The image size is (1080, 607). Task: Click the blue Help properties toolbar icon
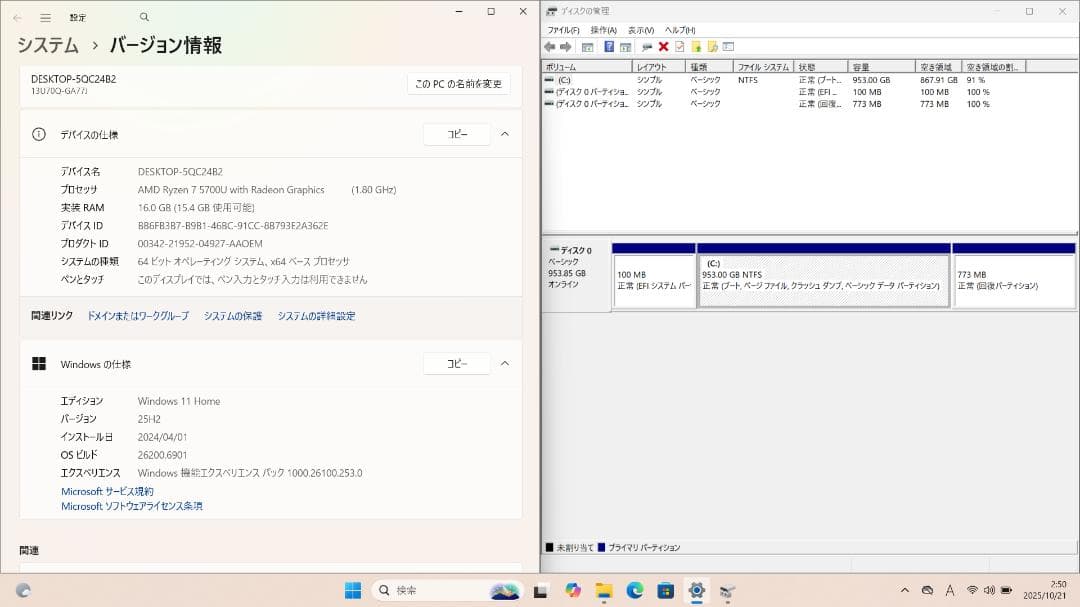point(609,46)
